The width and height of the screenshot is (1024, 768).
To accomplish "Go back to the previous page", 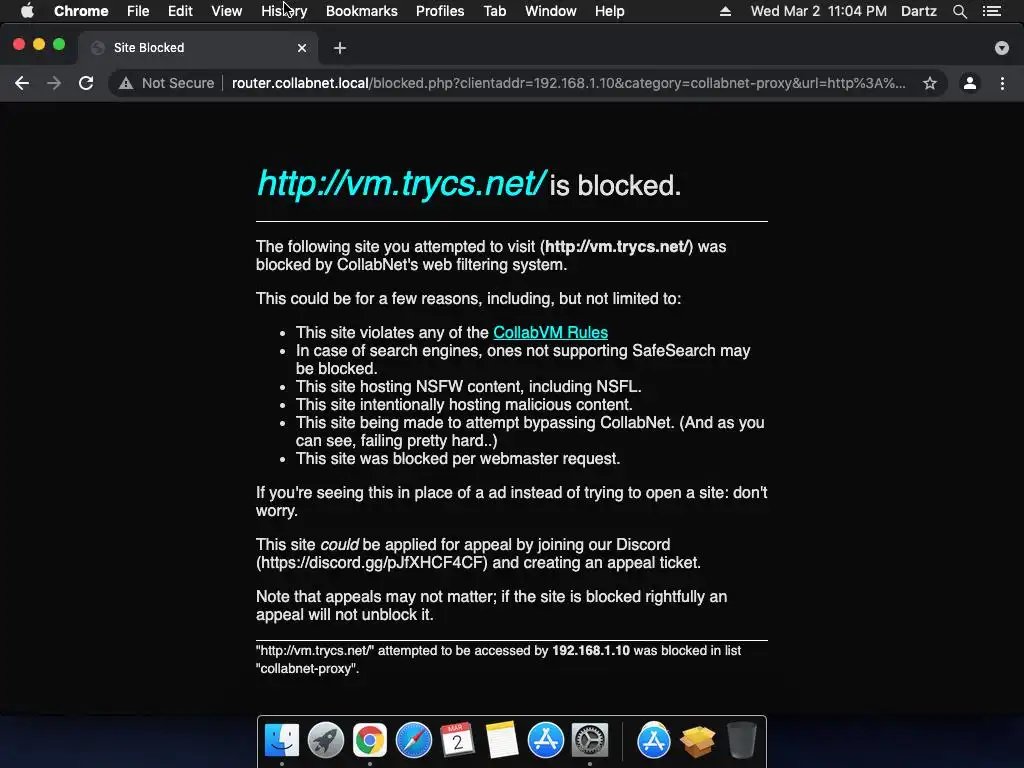I will (x=22, y=83).
